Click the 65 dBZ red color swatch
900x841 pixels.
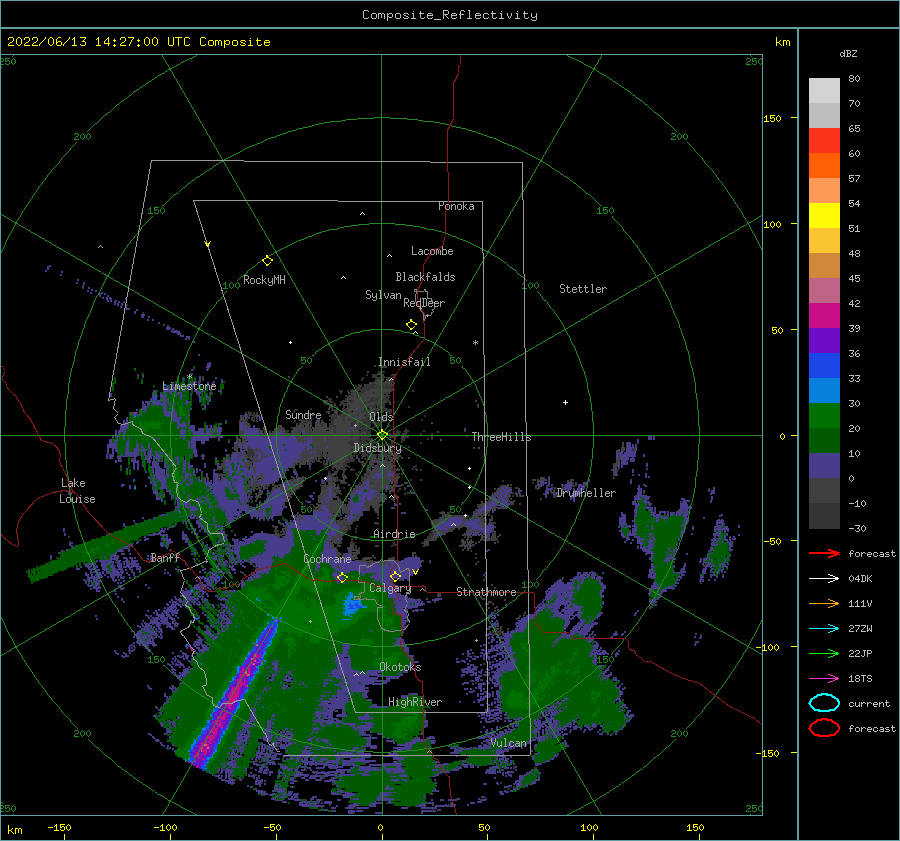[x=824, y=140]
